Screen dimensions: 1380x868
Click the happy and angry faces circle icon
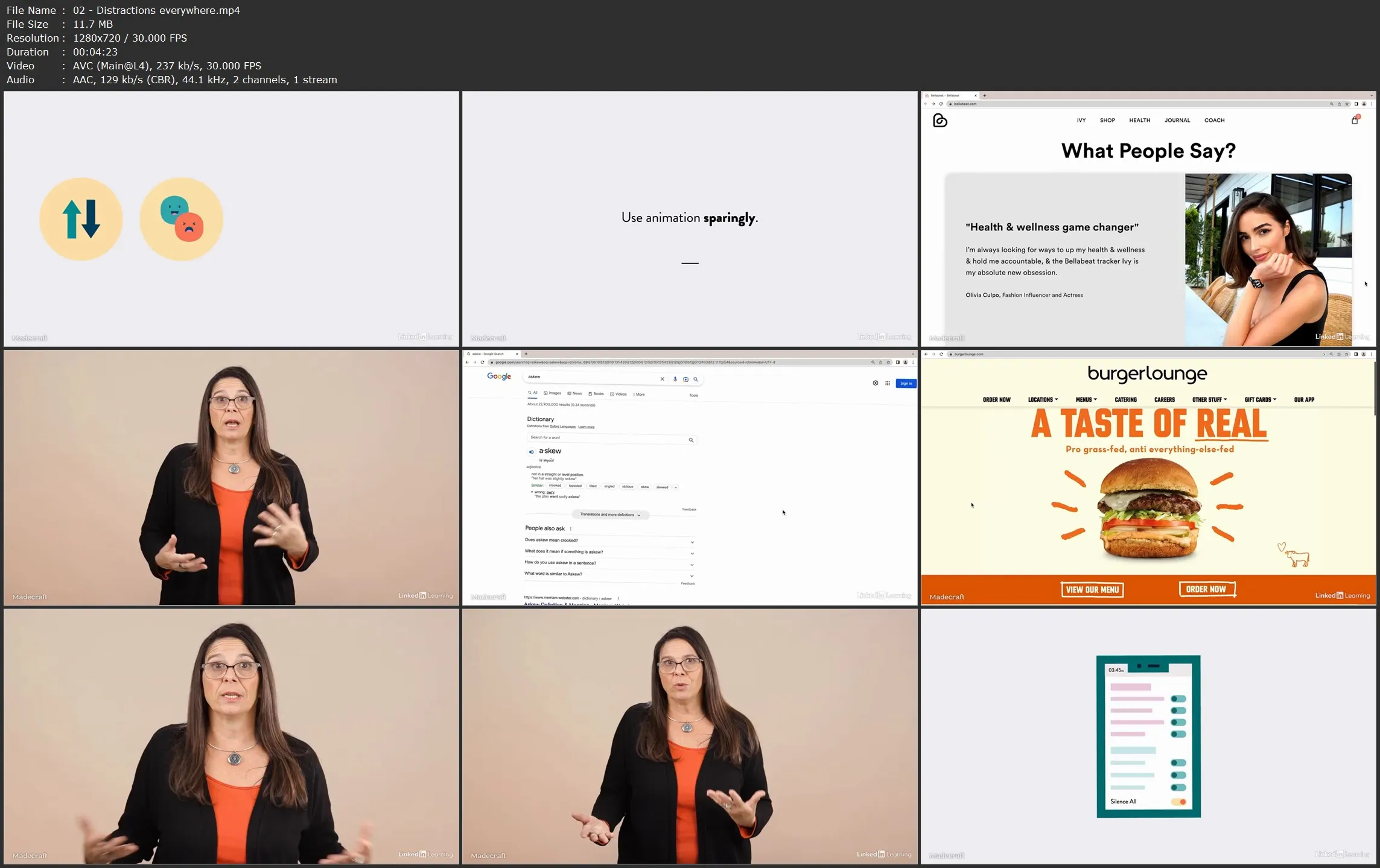[182, 219]
